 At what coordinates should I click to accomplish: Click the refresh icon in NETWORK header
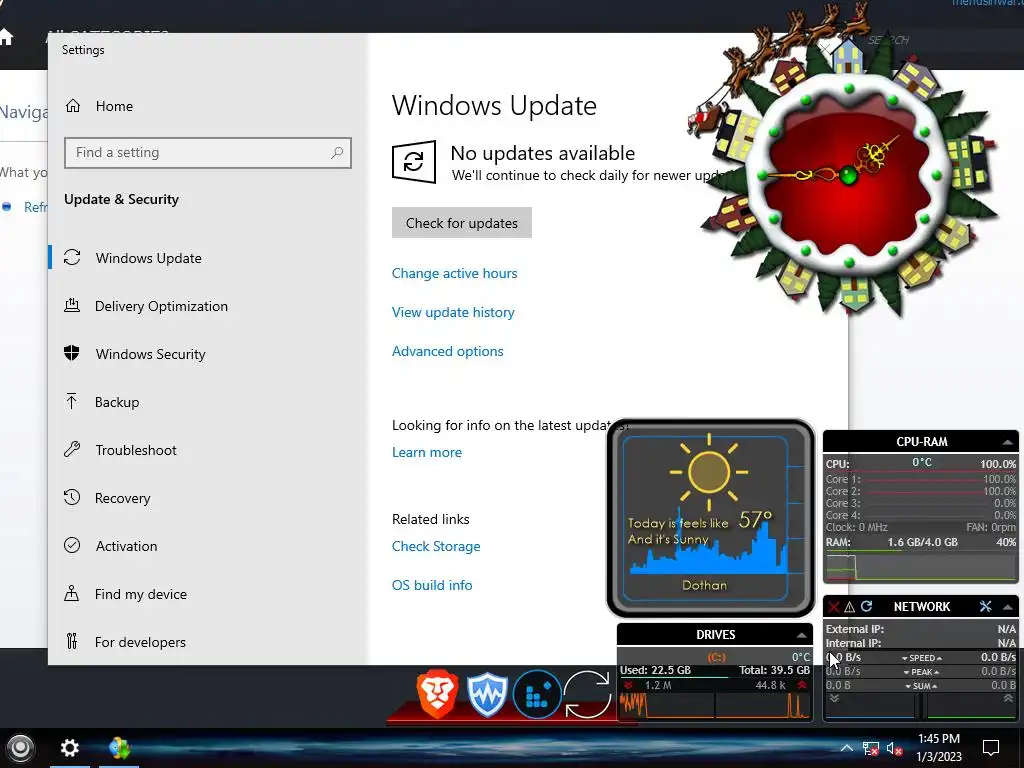[867, 606]
